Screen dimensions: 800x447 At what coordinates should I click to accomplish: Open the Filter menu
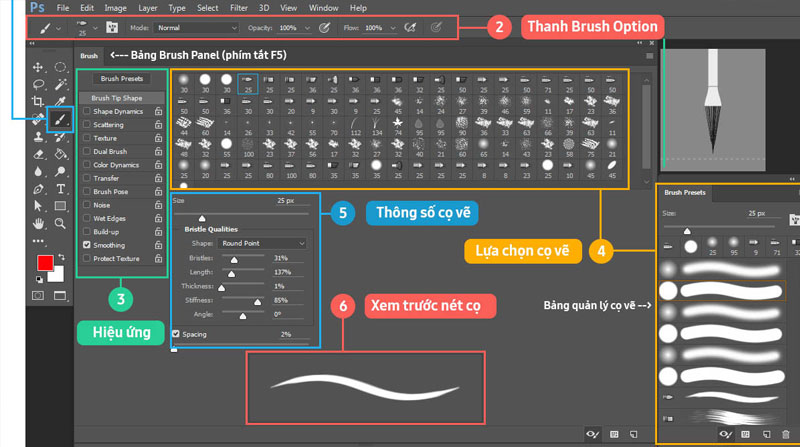tap(239, 8)
